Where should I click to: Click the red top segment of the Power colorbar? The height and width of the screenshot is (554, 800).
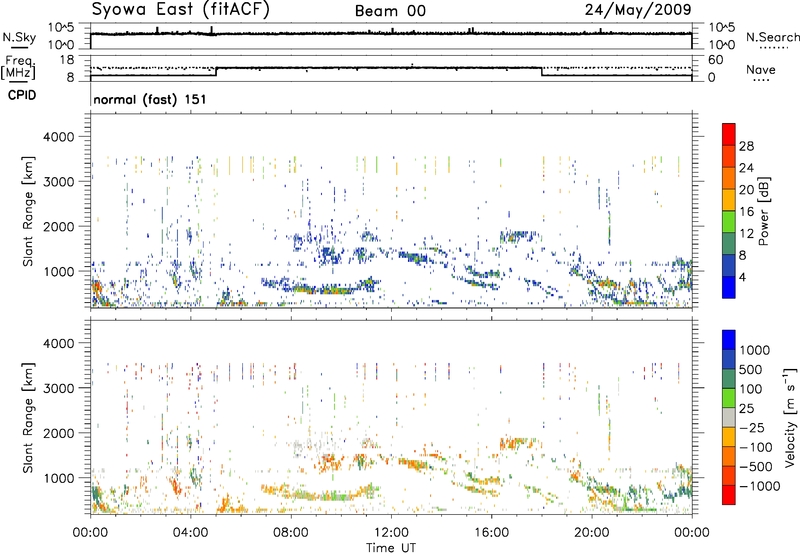click(x=729, y=135)
